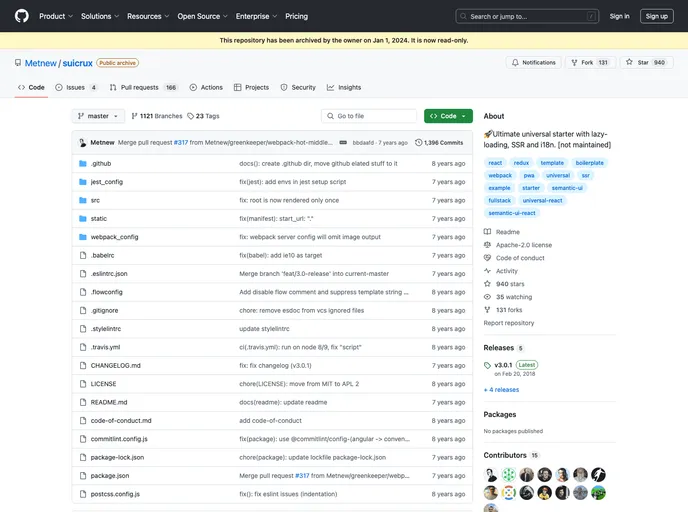Click the pulse icon beside Activity
The height and width of the screenshot is (512, 688).
(x=487, y=271)
